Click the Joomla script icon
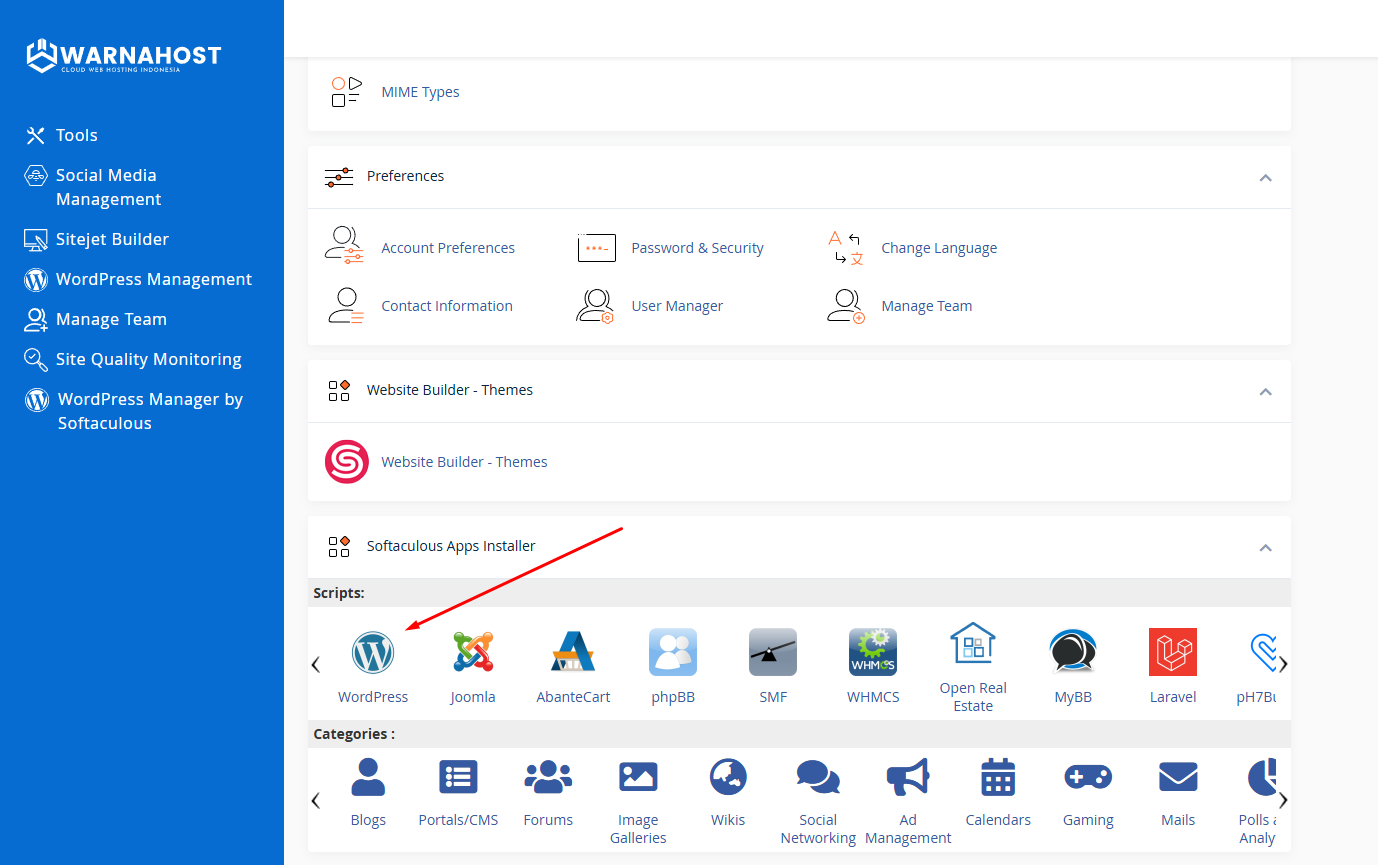The width and height of the screenshot is (1378, 865). 473,653
